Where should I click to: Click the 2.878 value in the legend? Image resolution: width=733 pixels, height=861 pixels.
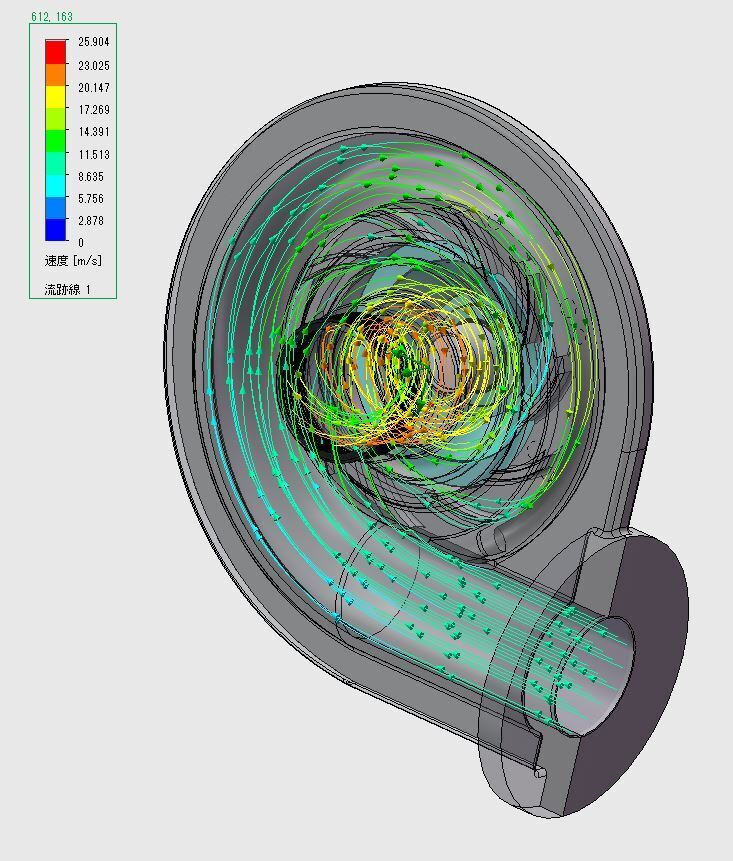click(90, 221)
